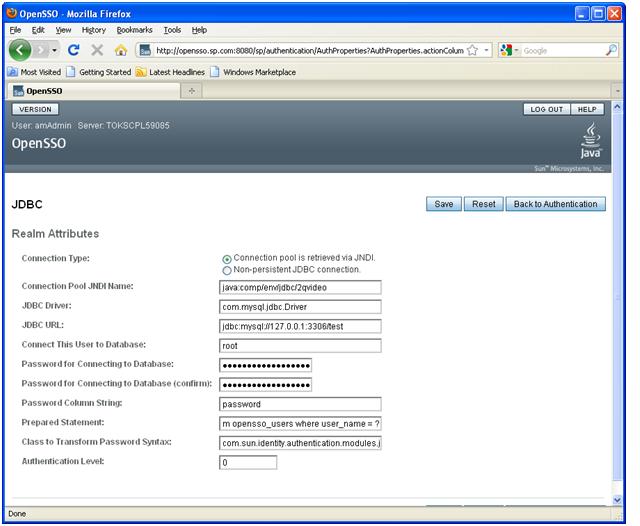Open the Tools menu

(172, 30)
